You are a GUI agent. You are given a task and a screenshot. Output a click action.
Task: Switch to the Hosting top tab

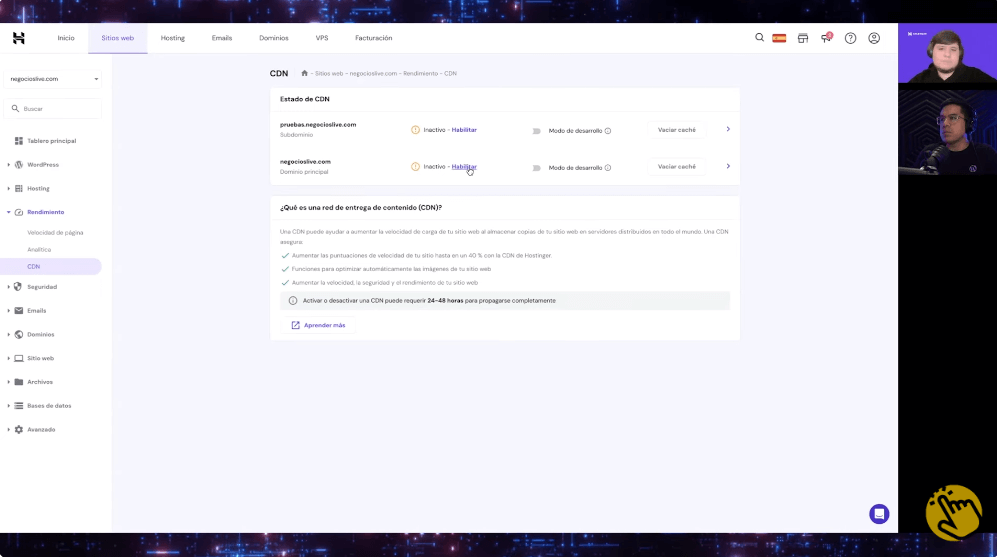coord(172,38)
